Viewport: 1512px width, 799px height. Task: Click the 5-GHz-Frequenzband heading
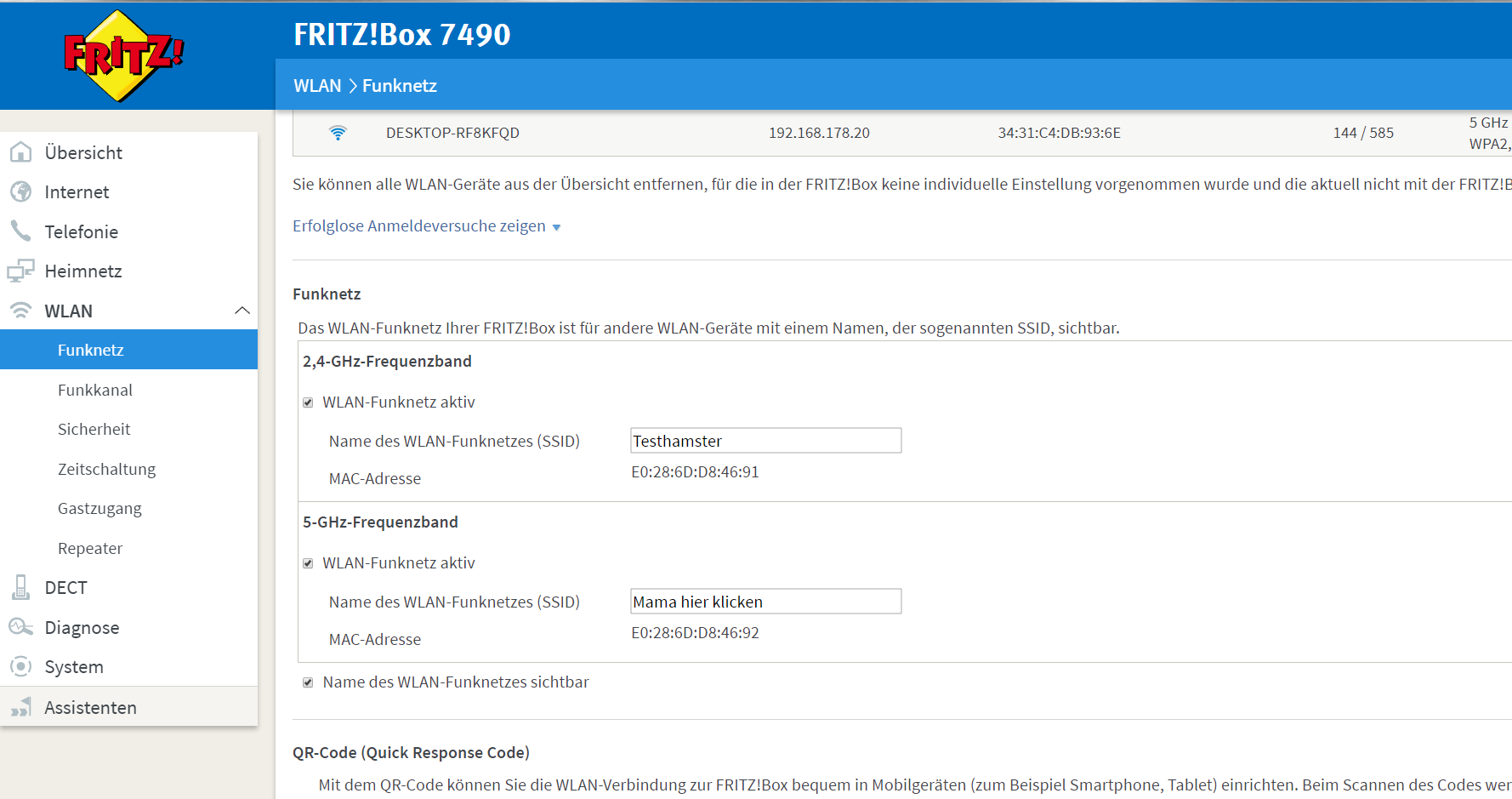pos(380,522)
